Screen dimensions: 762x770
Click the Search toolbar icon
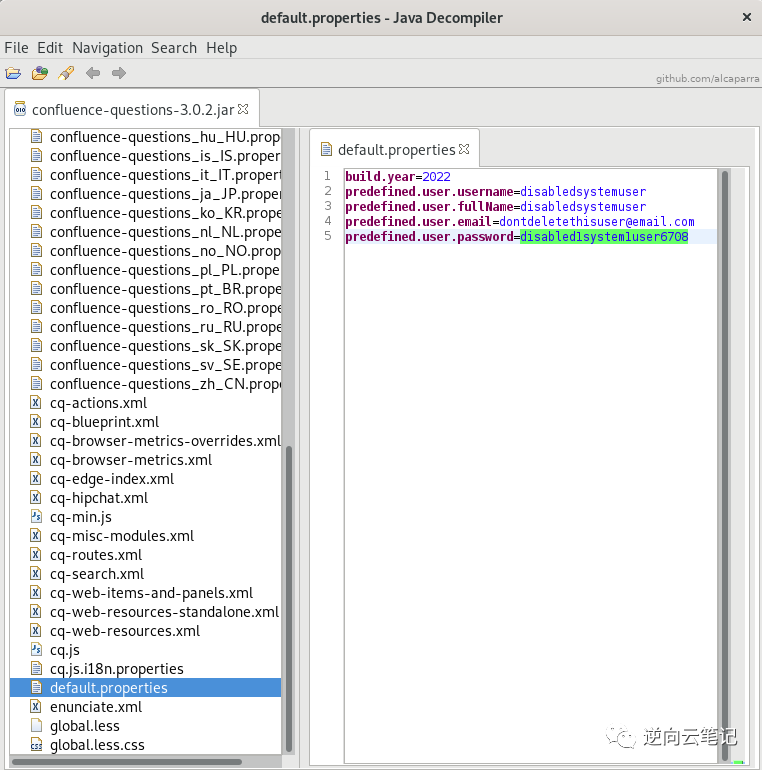[66, 73]
